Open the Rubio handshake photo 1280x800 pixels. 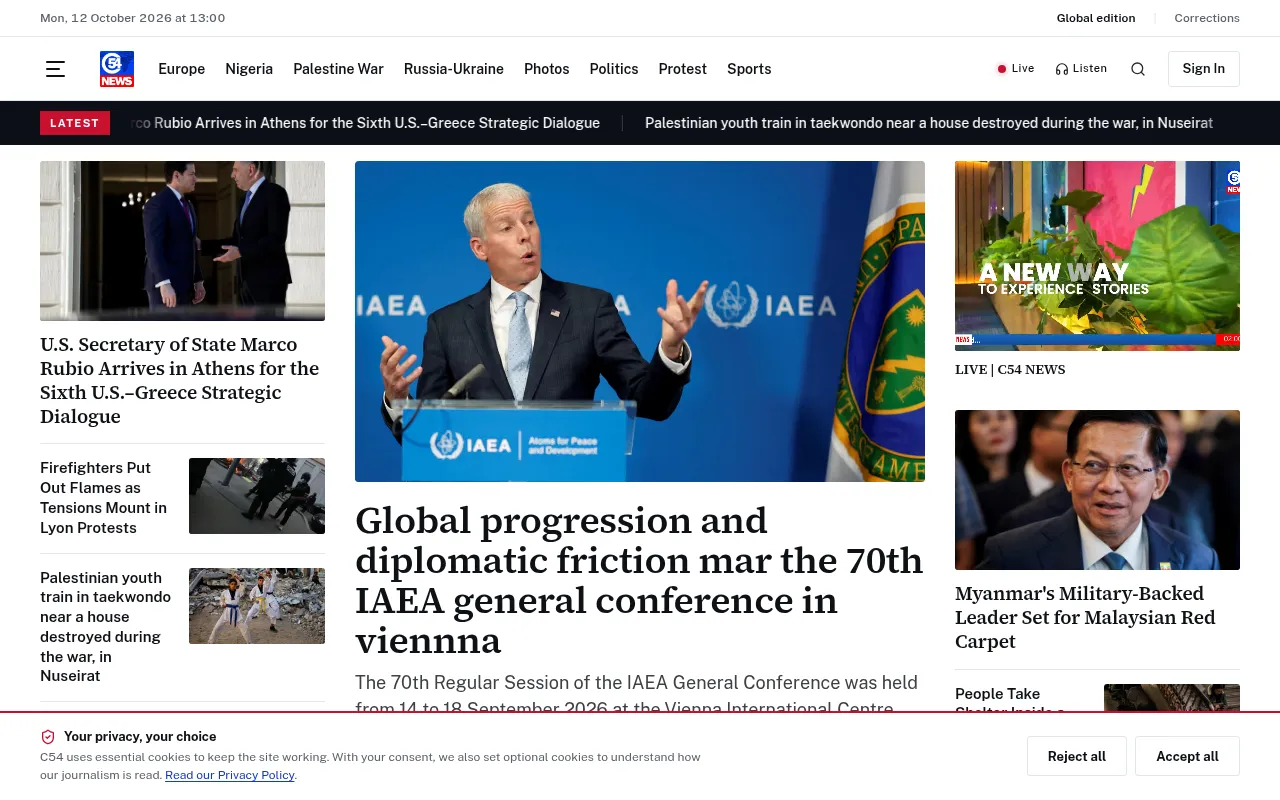pyautogui.click(x=182, y=241)
